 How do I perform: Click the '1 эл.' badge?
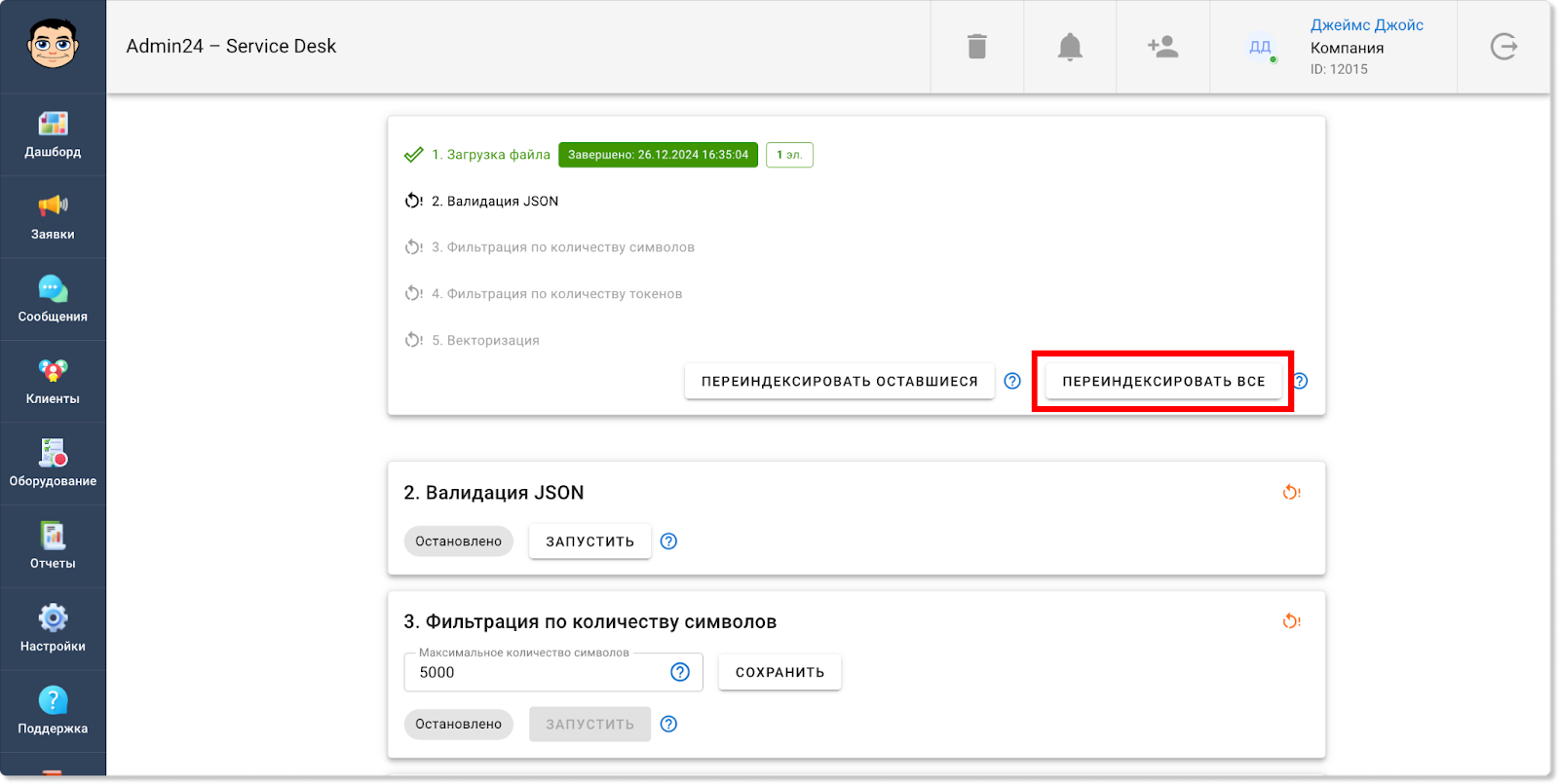click(x=789, y=155)
